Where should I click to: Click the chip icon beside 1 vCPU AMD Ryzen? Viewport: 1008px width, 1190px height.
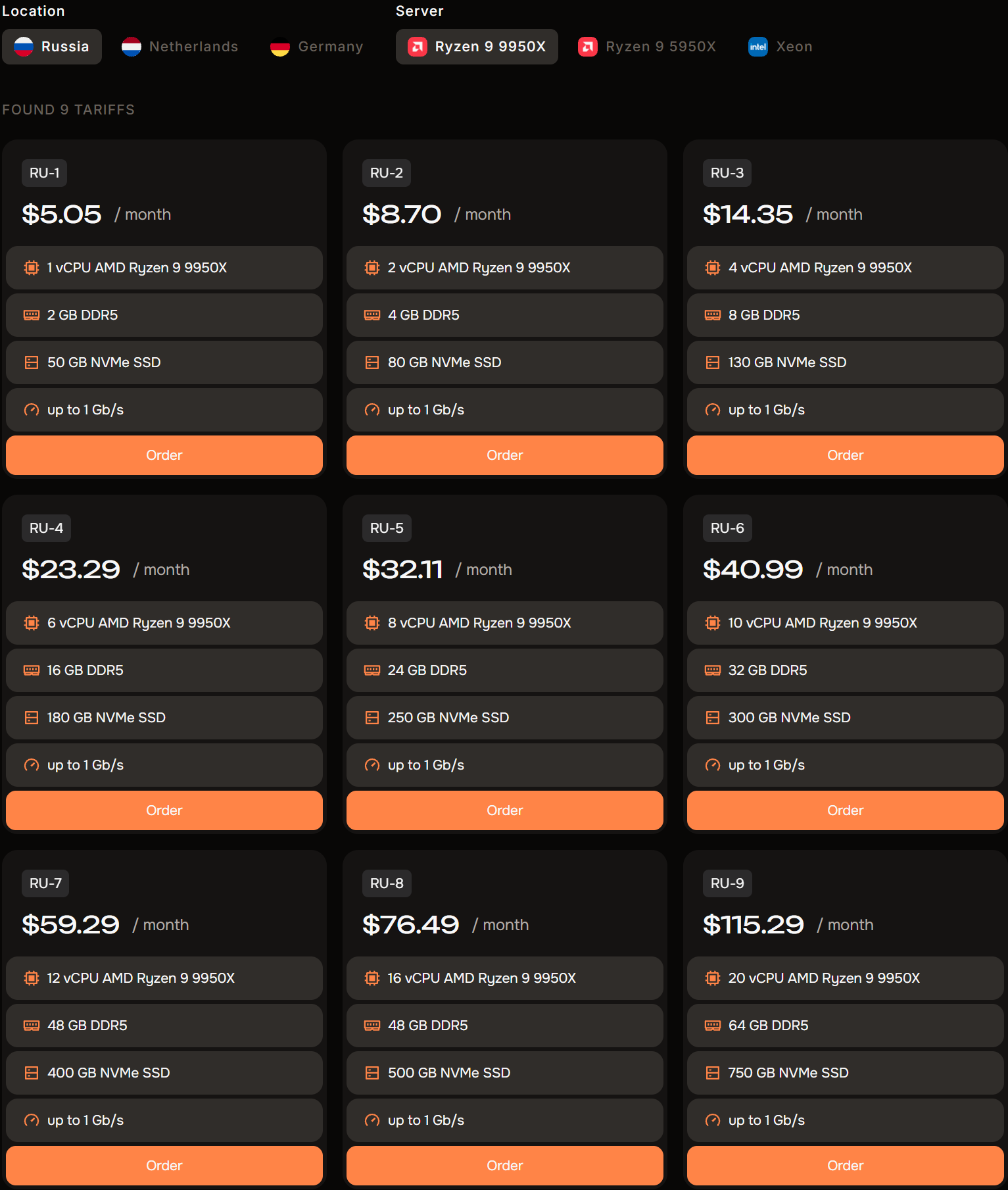tap(32, 268)
